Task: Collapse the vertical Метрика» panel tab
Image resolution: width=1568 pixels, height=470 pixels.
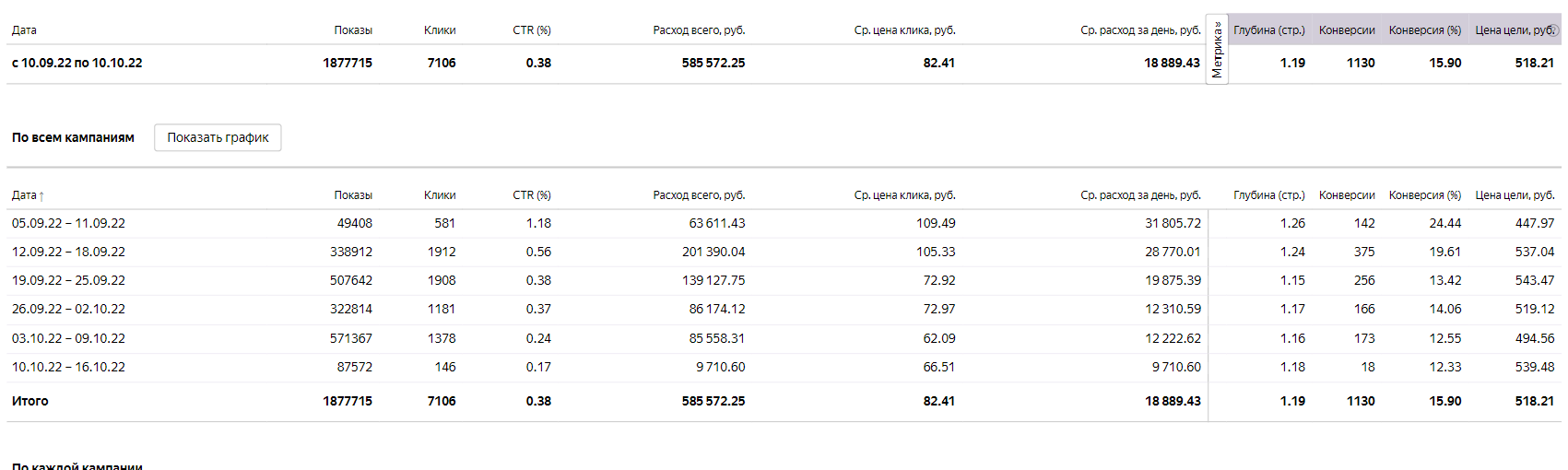Action: 1217,50
